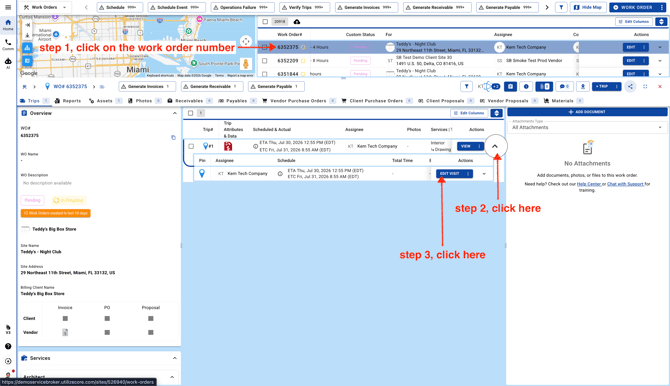Switch to the Assets tab
This screenshot has height=386, width=670.
tap(105, 101)
